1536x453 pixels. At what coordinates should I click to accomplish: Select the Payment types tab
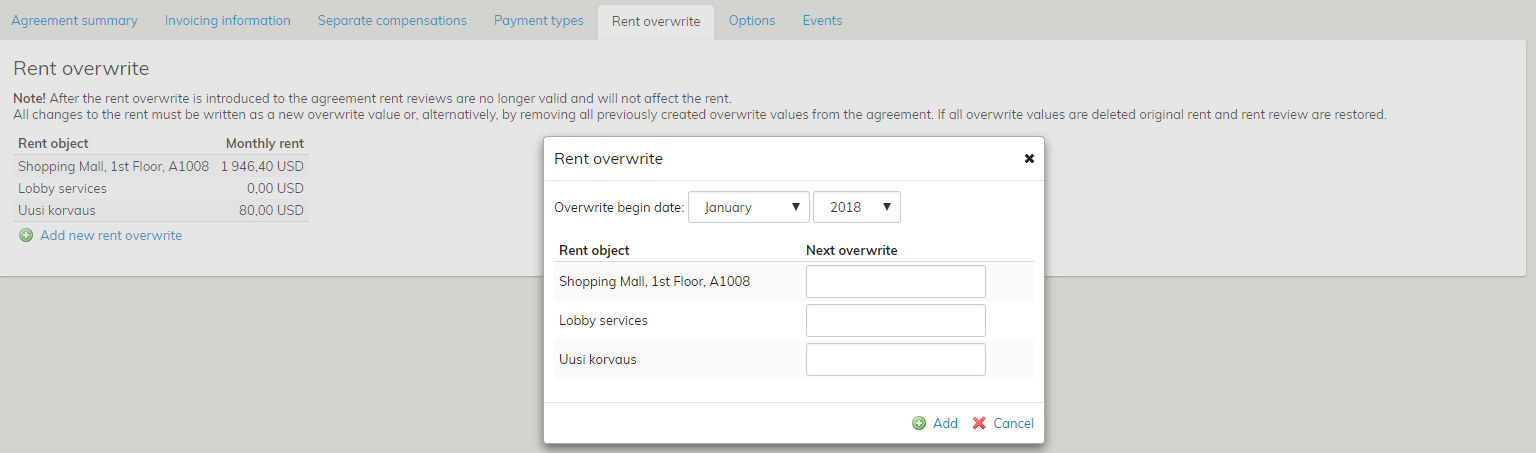point(538,20)
